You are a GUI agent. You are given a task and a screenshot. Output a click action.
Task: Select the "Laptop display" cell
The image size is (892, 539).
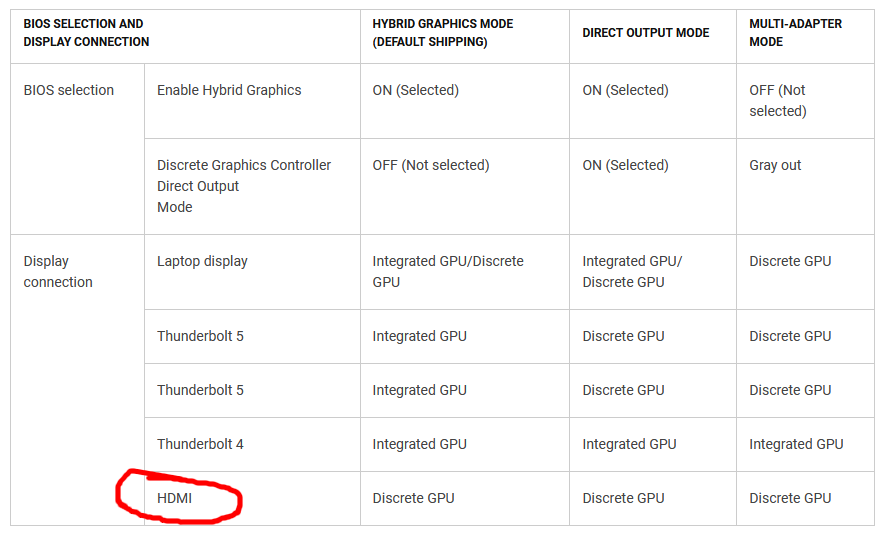pyautogui.click(x=202, y=261)
